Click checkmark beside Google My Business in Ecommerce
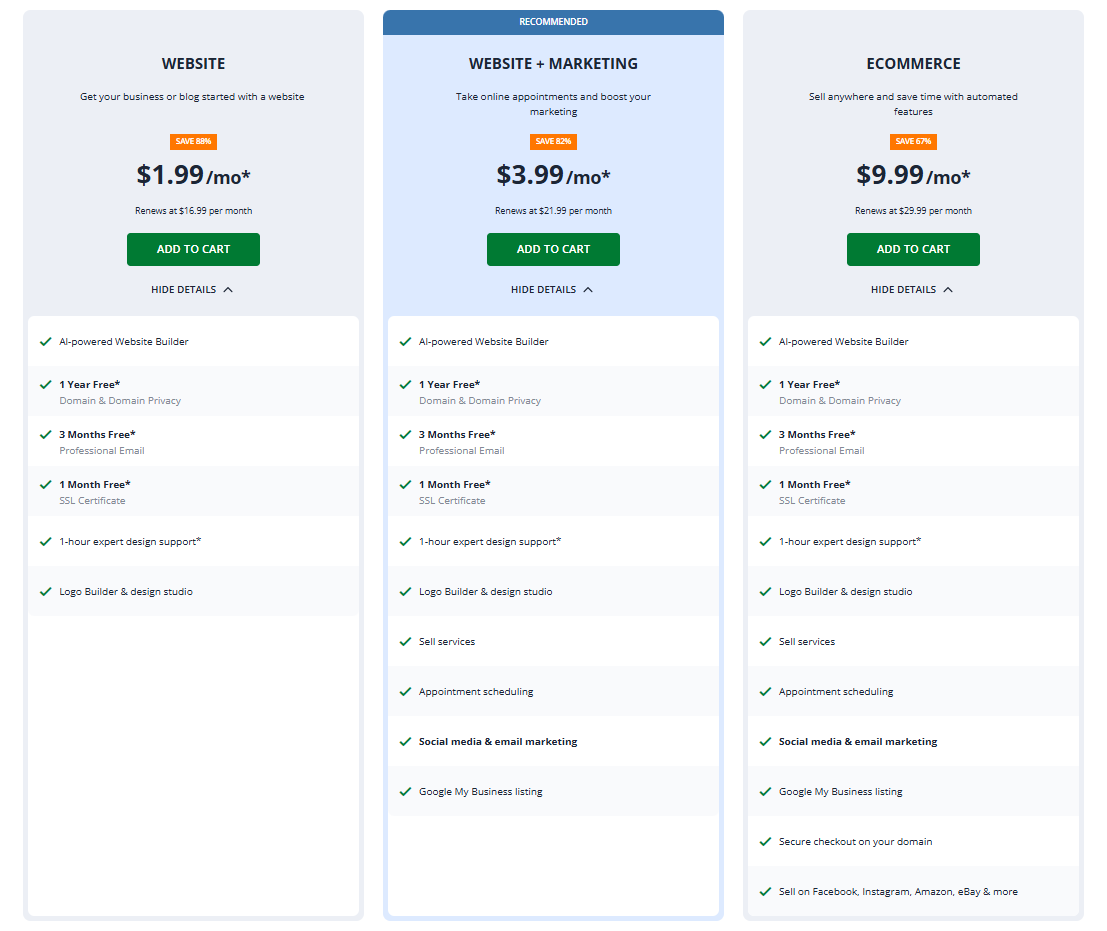Image resolution: width=1107 pixels, height=931 pixels. 765,792
